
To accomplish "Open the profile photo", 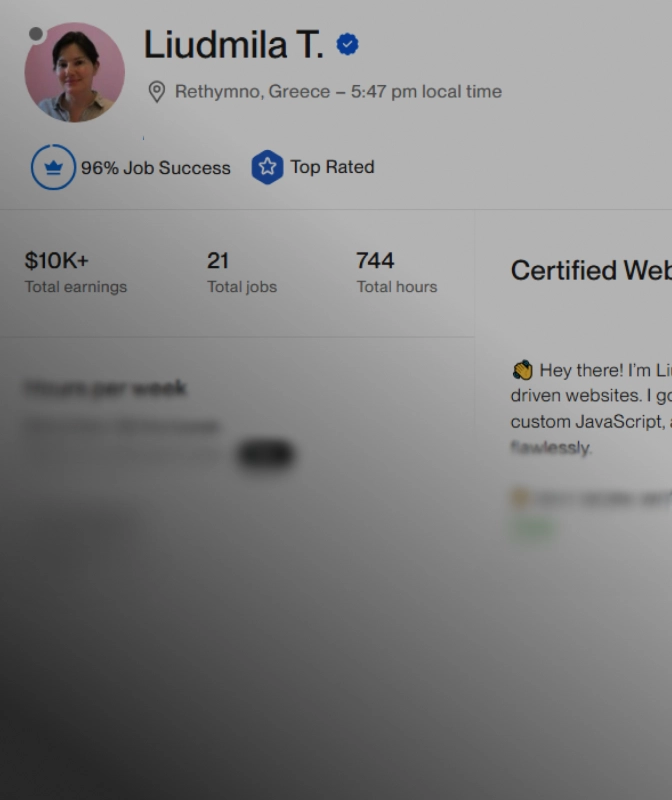I will click(x=75, y=72).
